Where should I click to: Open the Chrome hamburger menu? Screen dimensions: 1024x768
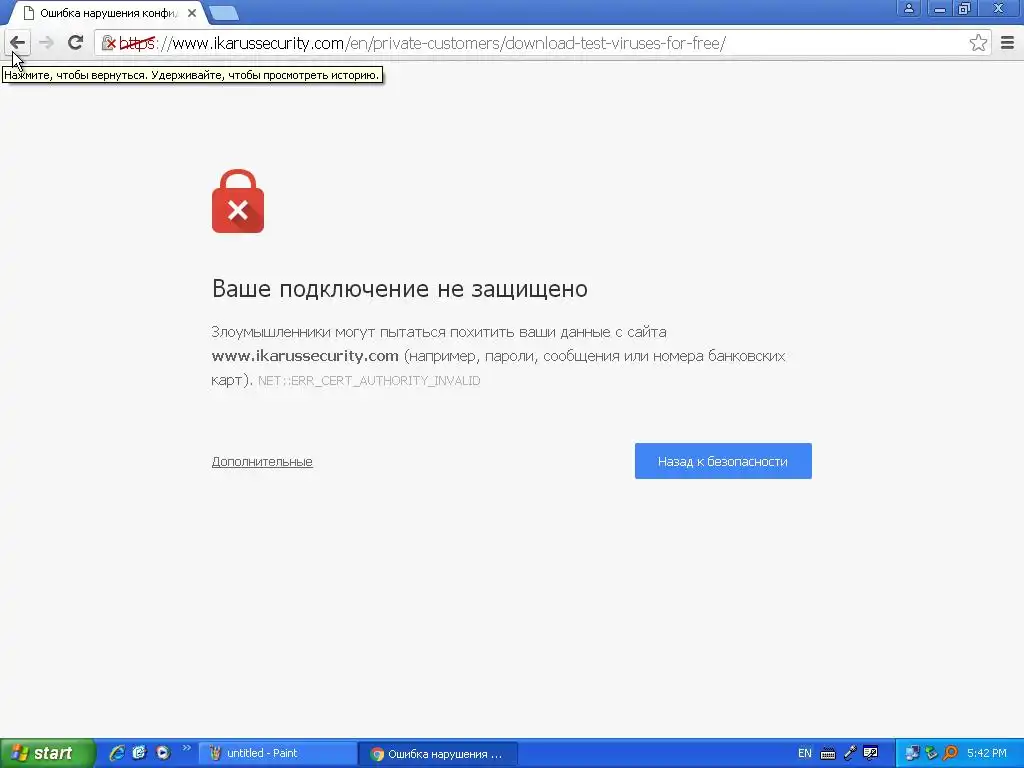click(1008, 43)
